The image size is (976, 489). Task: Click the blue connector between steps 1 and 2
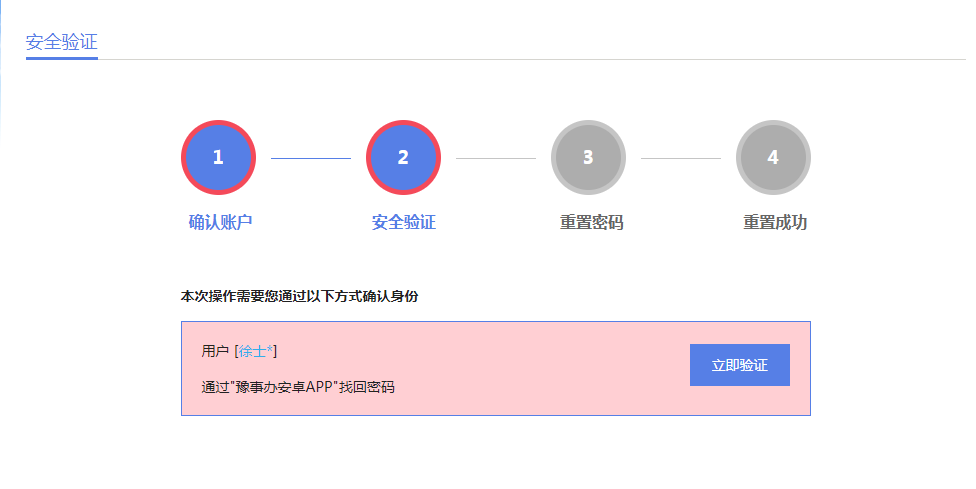point(310,158)
